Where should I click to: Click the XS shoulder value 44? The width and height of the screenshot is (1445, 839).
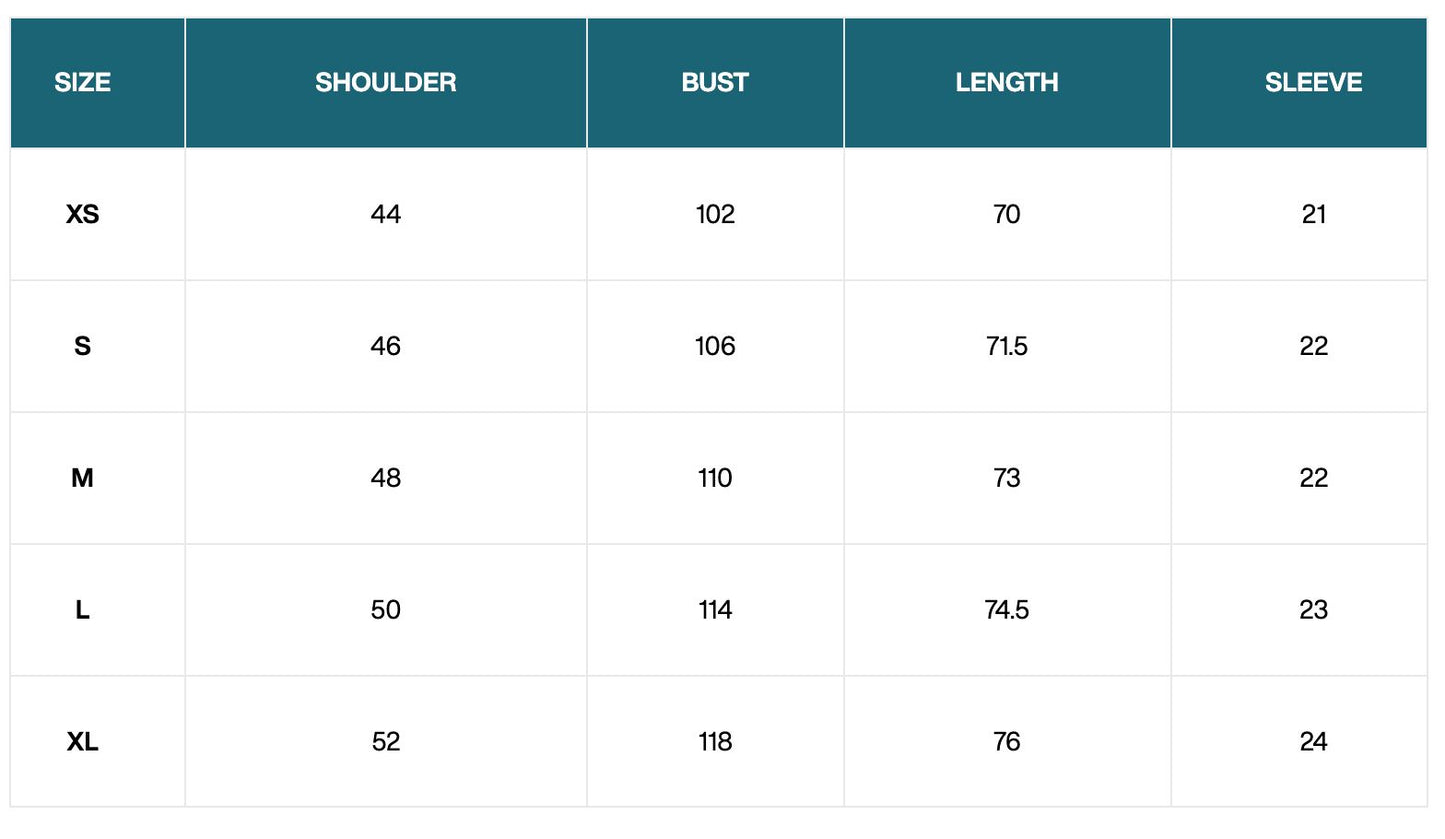(385, 214)
